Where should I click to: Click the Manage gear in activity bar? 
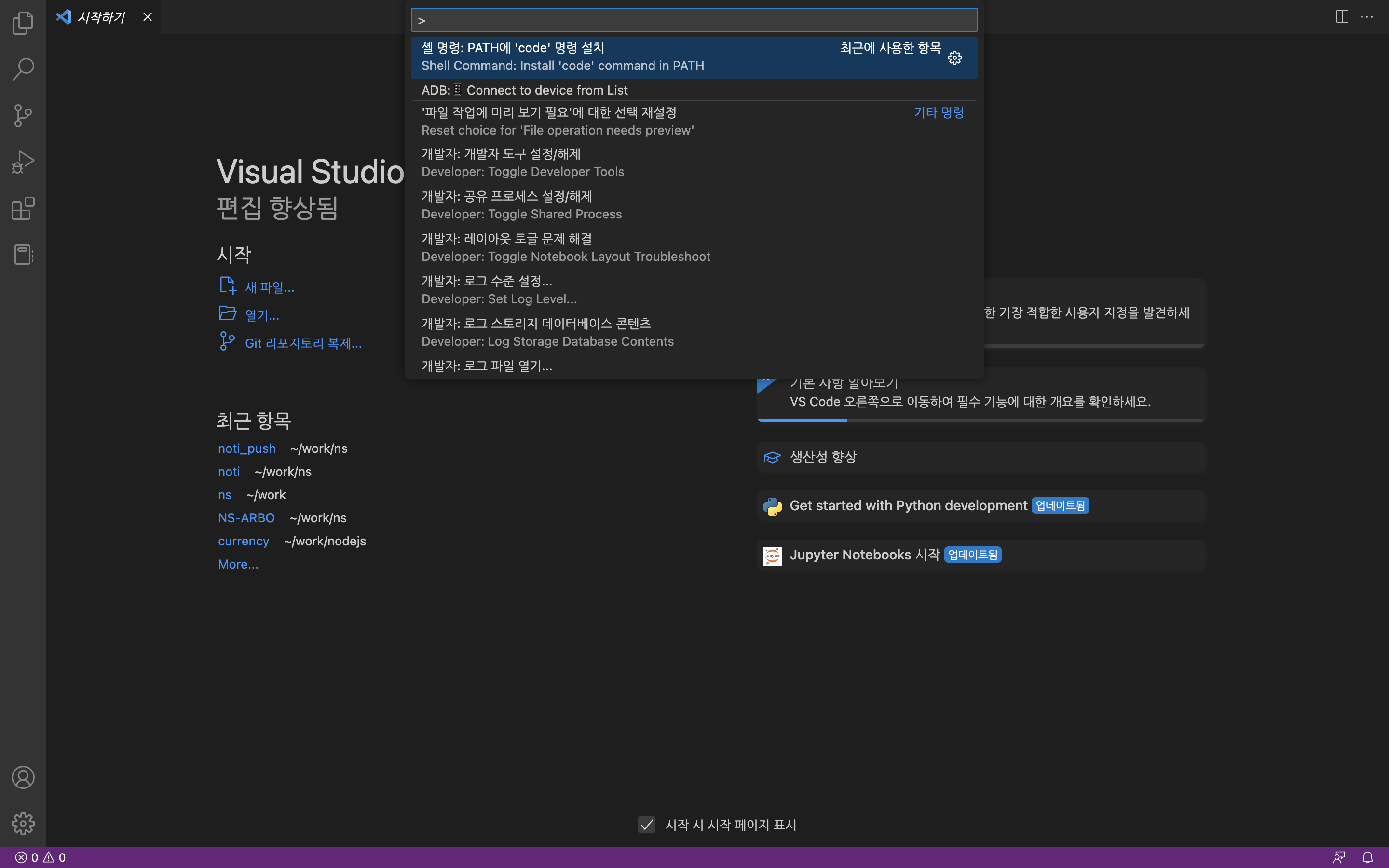(23, 823)
